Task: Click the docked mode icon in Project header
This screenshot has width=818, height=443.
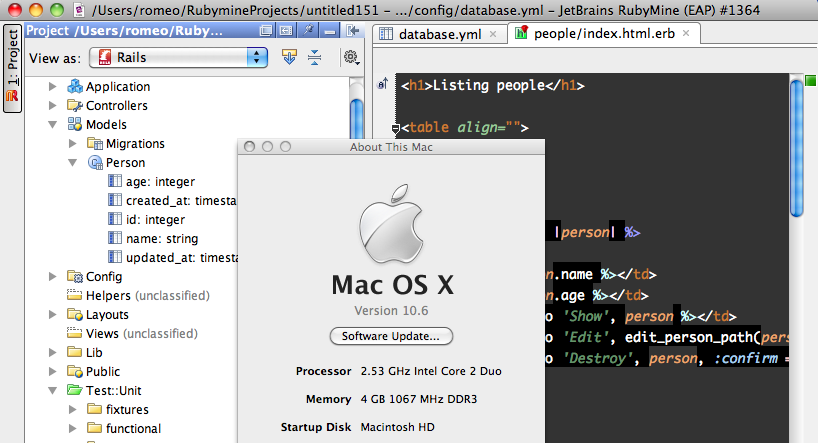Action: pos(286,31)
